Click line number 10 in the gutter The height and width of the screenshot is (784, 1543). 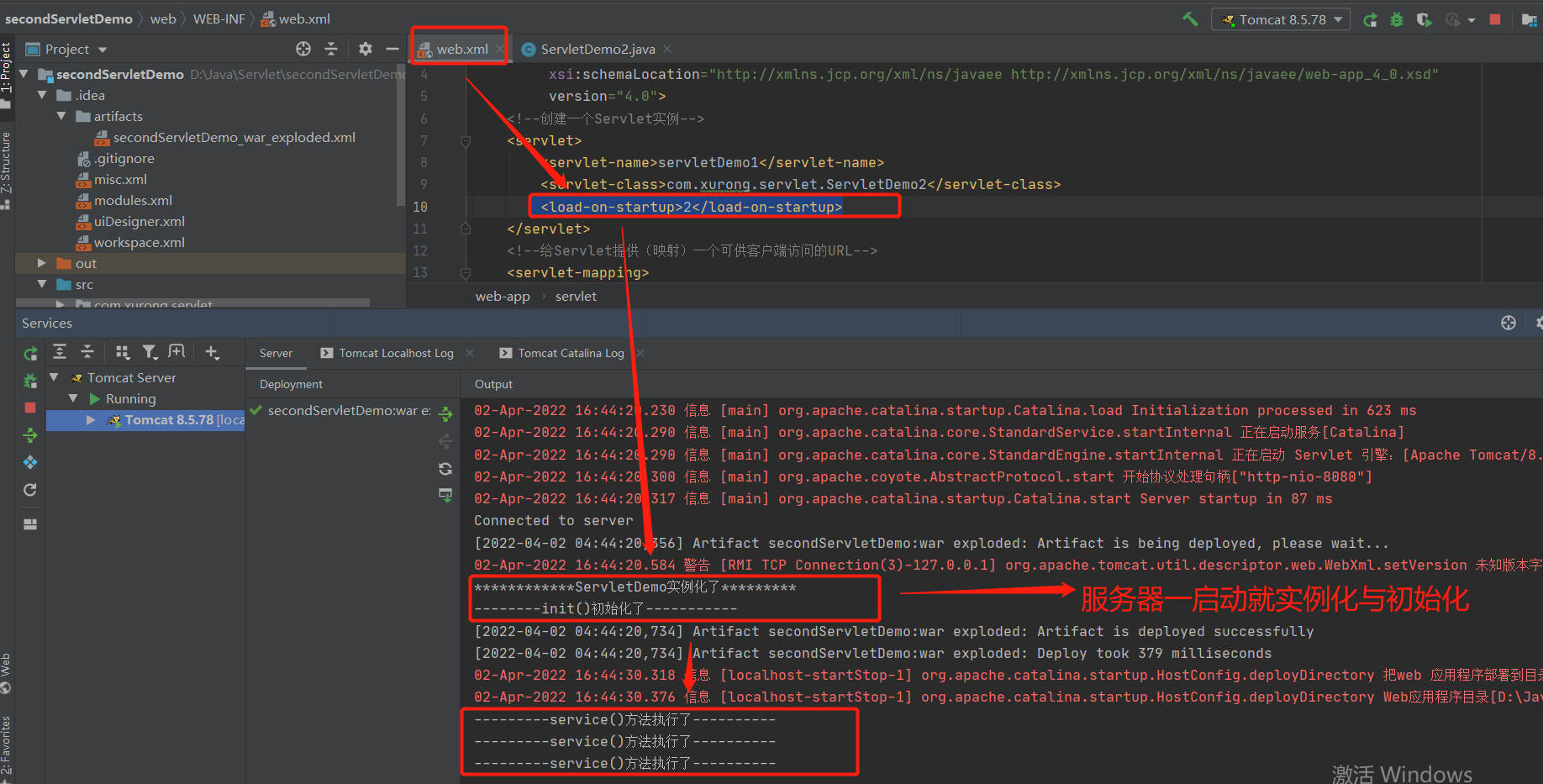pos(420,207)
